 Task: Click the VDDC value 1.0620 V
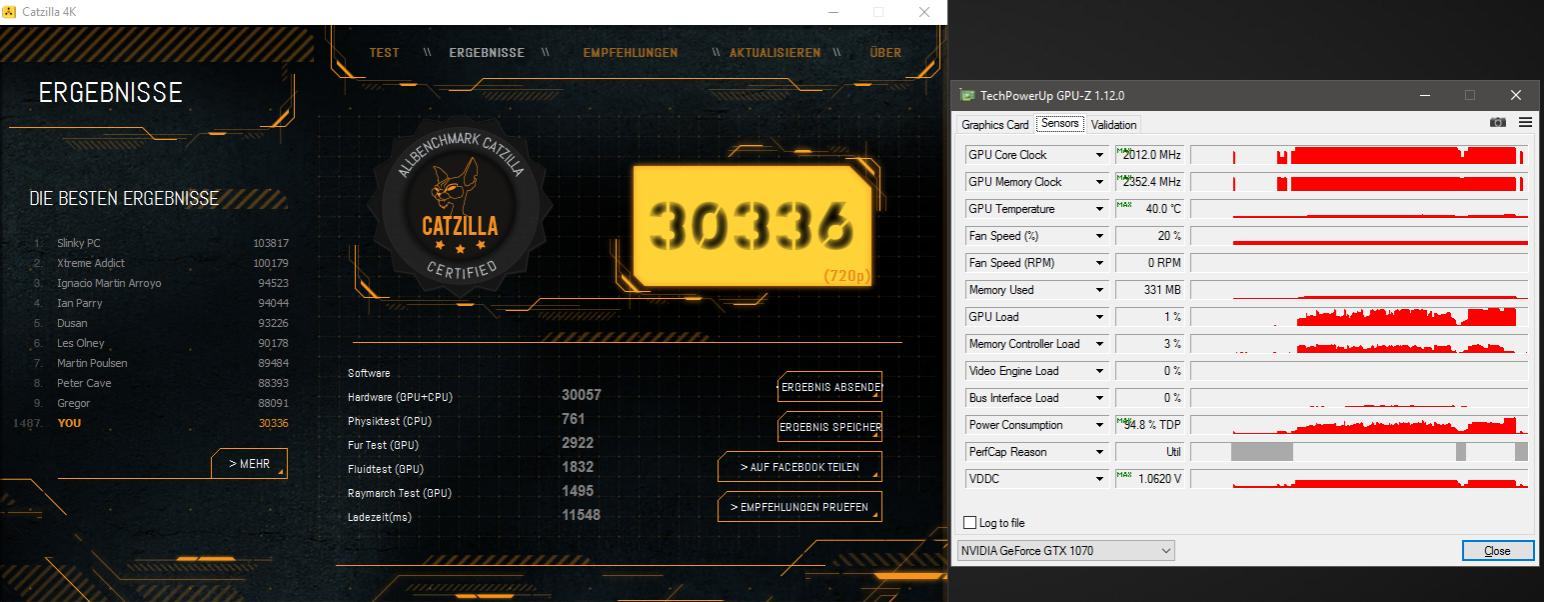click(x=1150, y=479)
